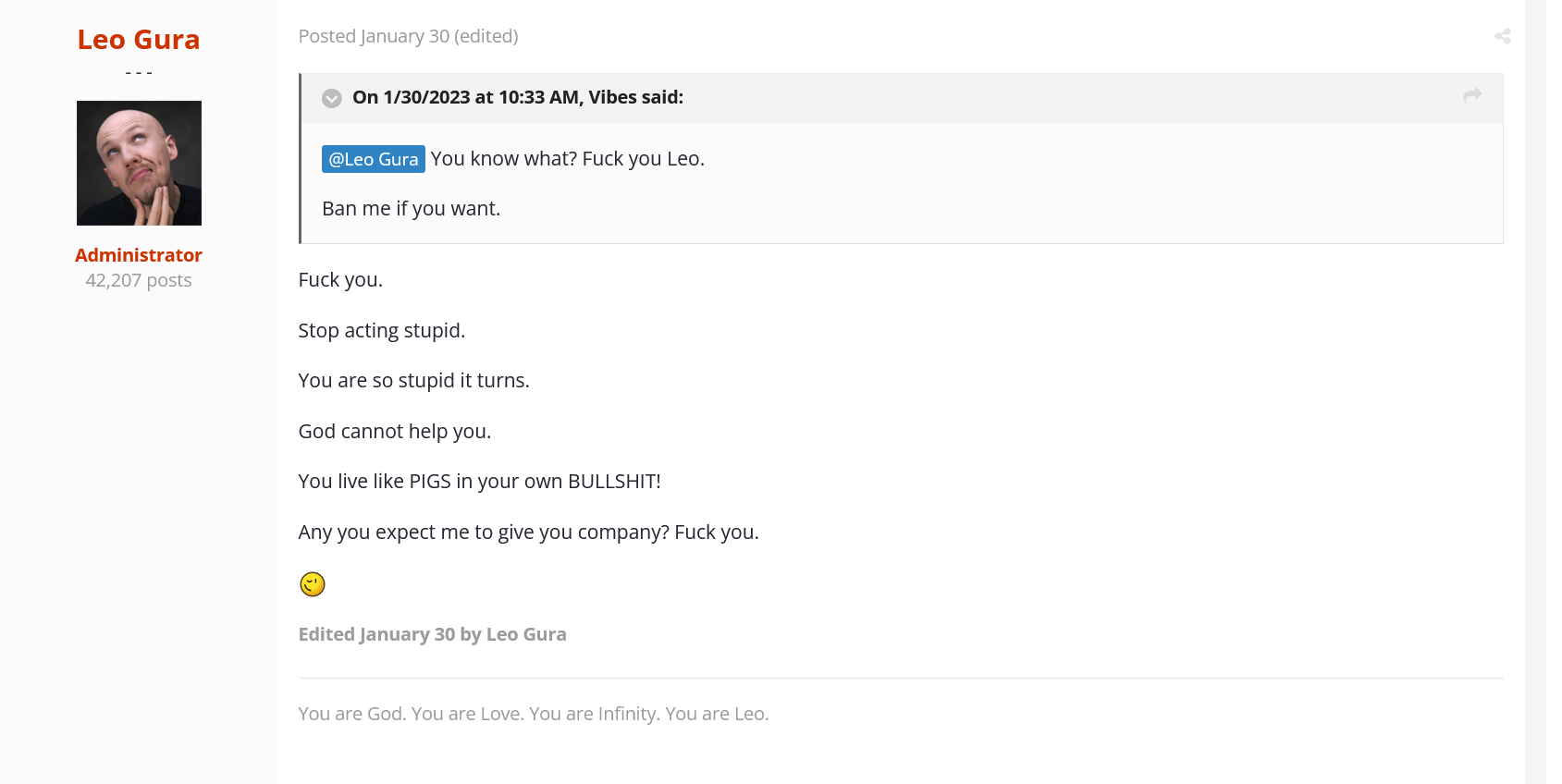
Task: Click the quoted line 'Ban me if you want.'
Action: 411,209
